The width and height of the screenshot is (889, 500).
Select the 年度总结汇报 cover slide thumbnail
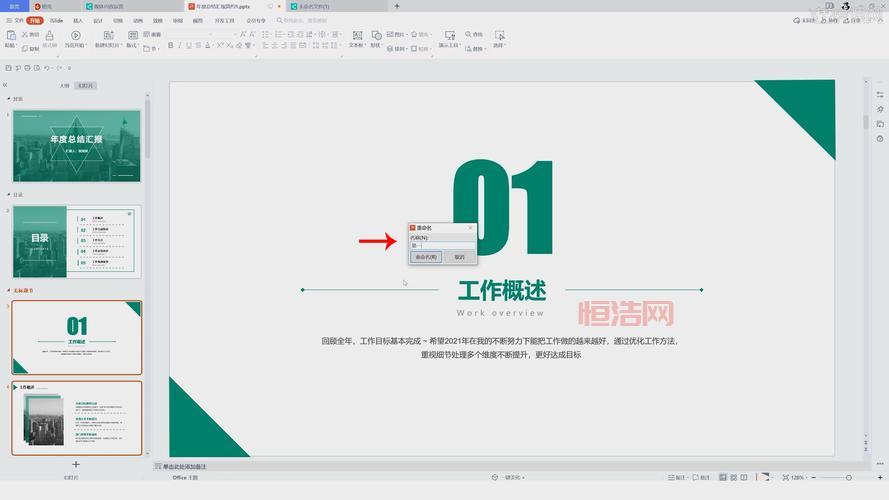coord(77,146)
